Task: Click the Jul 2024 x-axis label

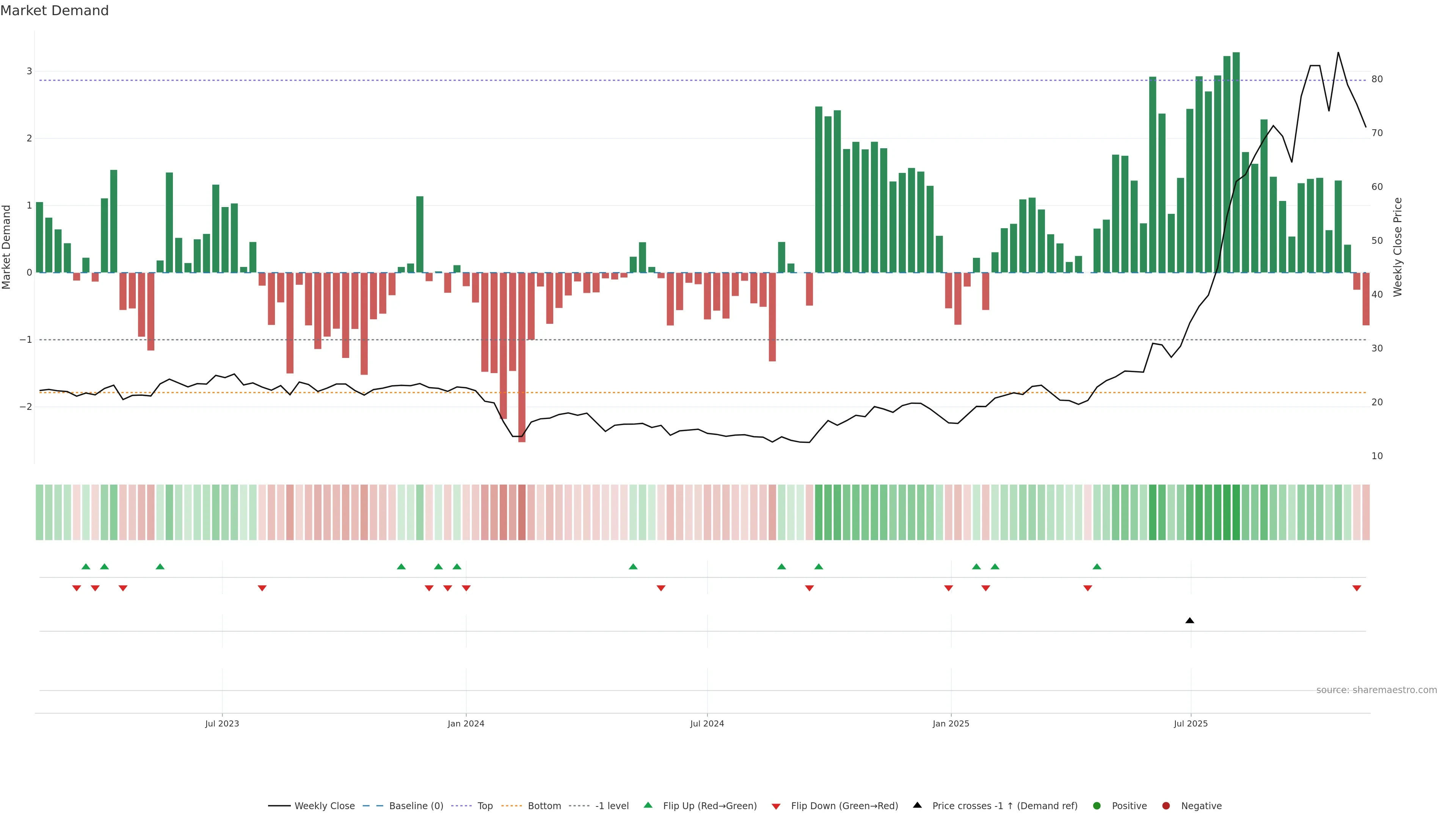Action: (706, 723)
